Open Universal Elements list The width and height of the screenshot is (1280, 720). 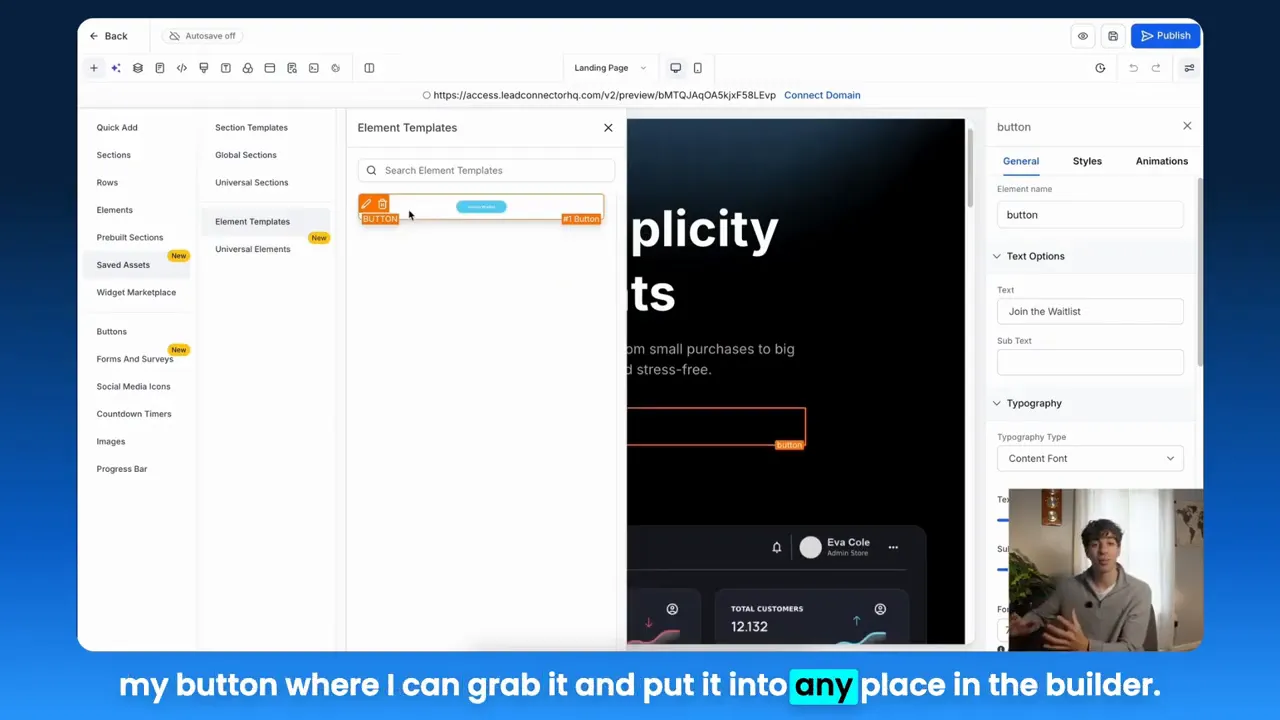252,249
